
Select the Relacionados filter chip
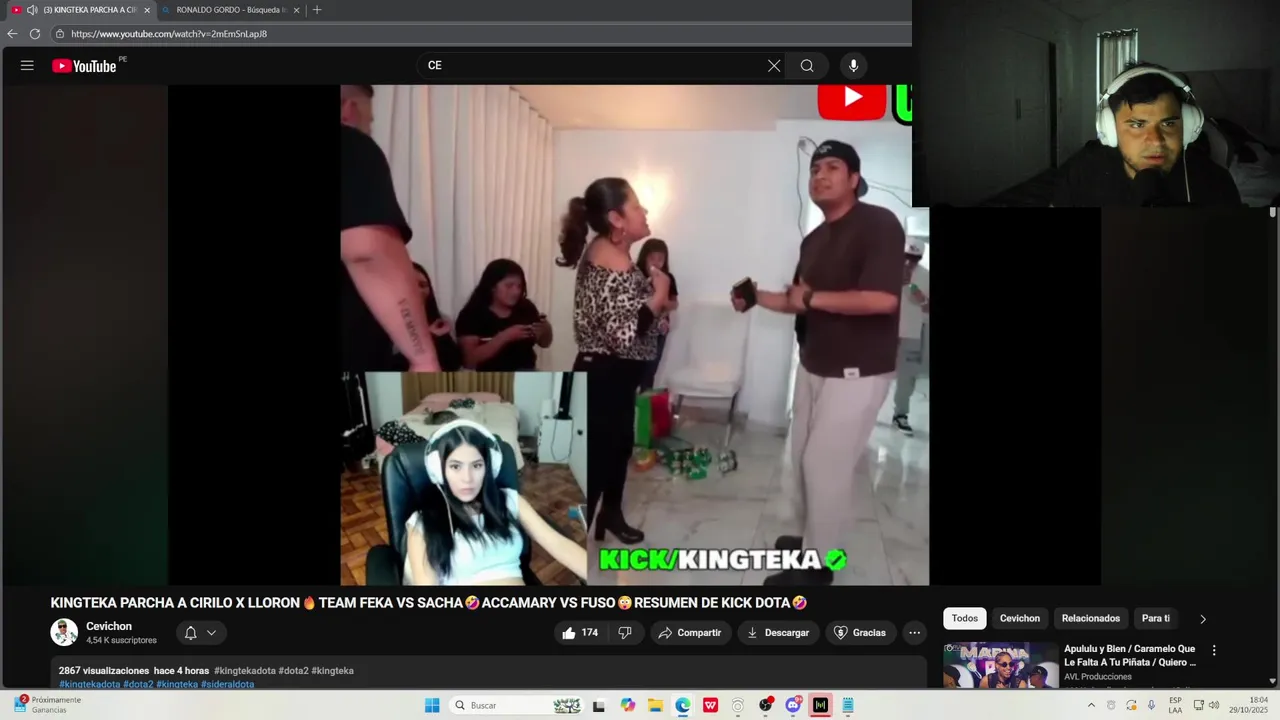(x=1091, y=618)
